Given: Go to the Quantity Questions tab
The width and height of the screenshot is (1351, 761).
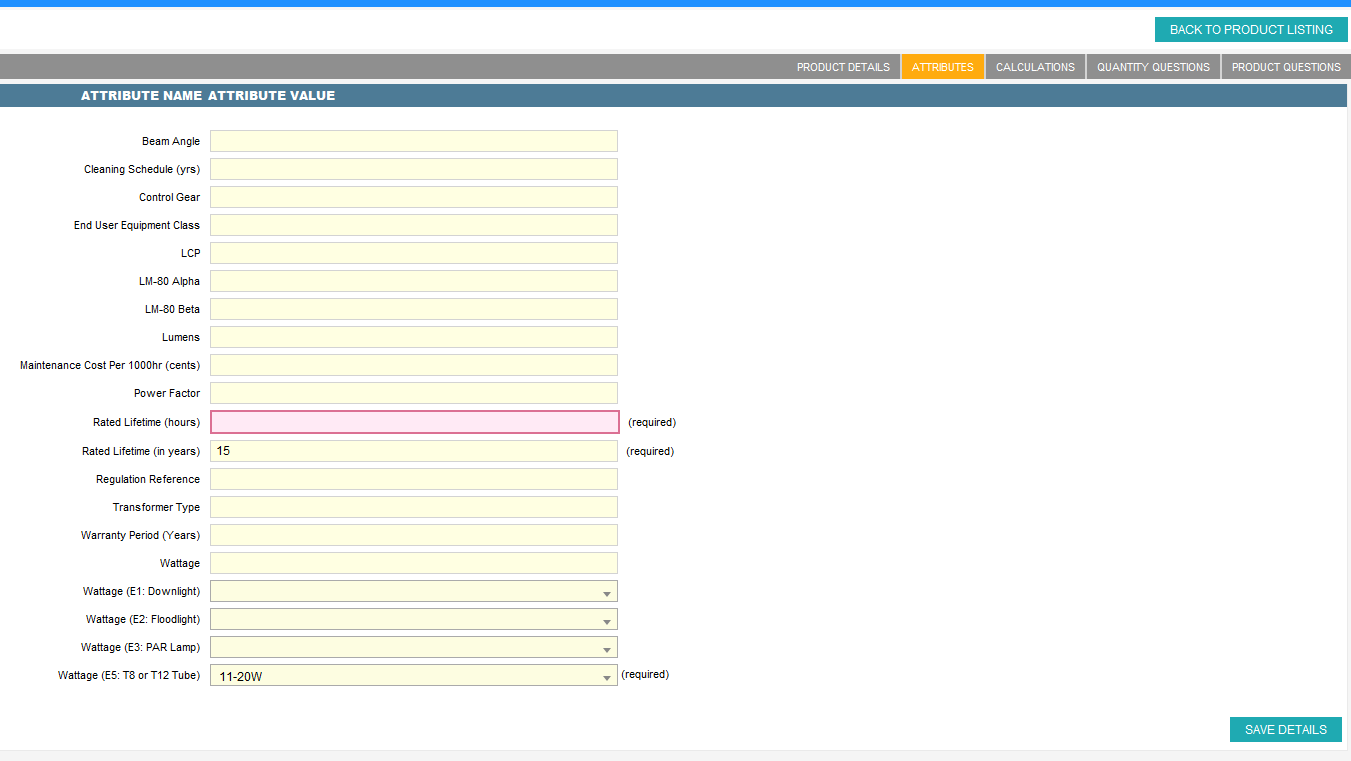Looking at the screenshot, I should 1153,67.
